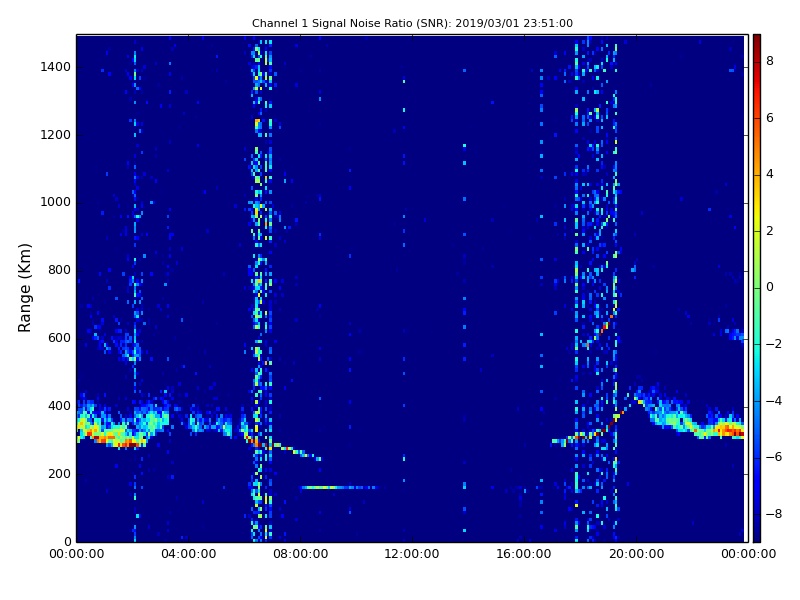Click the dark blue bottom of the colorbar
800x600 pixels.
pyautogui.click(x=756, y=537)
